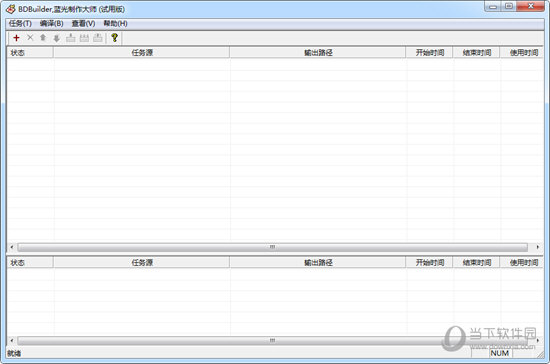Open the 任务(T) menu
Viewport: 550px width, 364px height.
point(20,23)
